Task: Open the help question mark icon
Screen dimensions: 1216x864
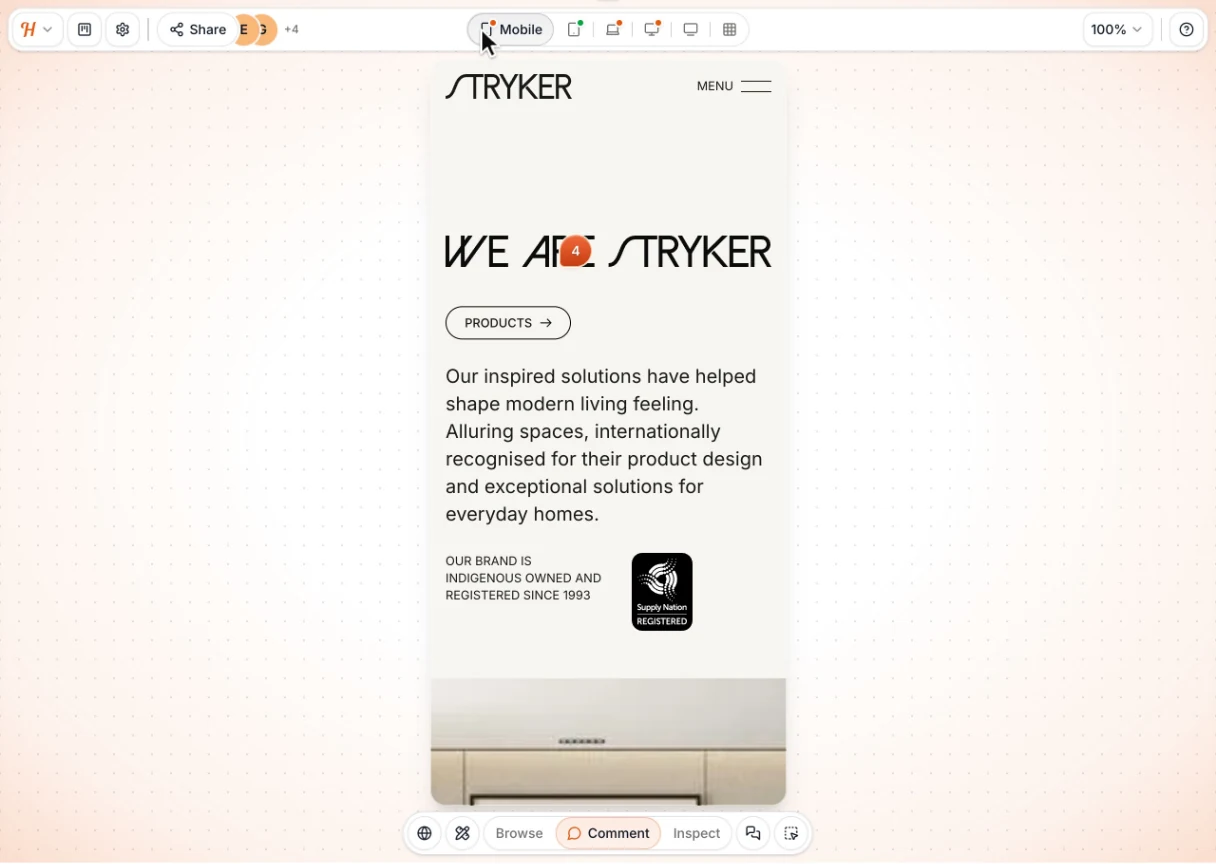Action: 1187,30
